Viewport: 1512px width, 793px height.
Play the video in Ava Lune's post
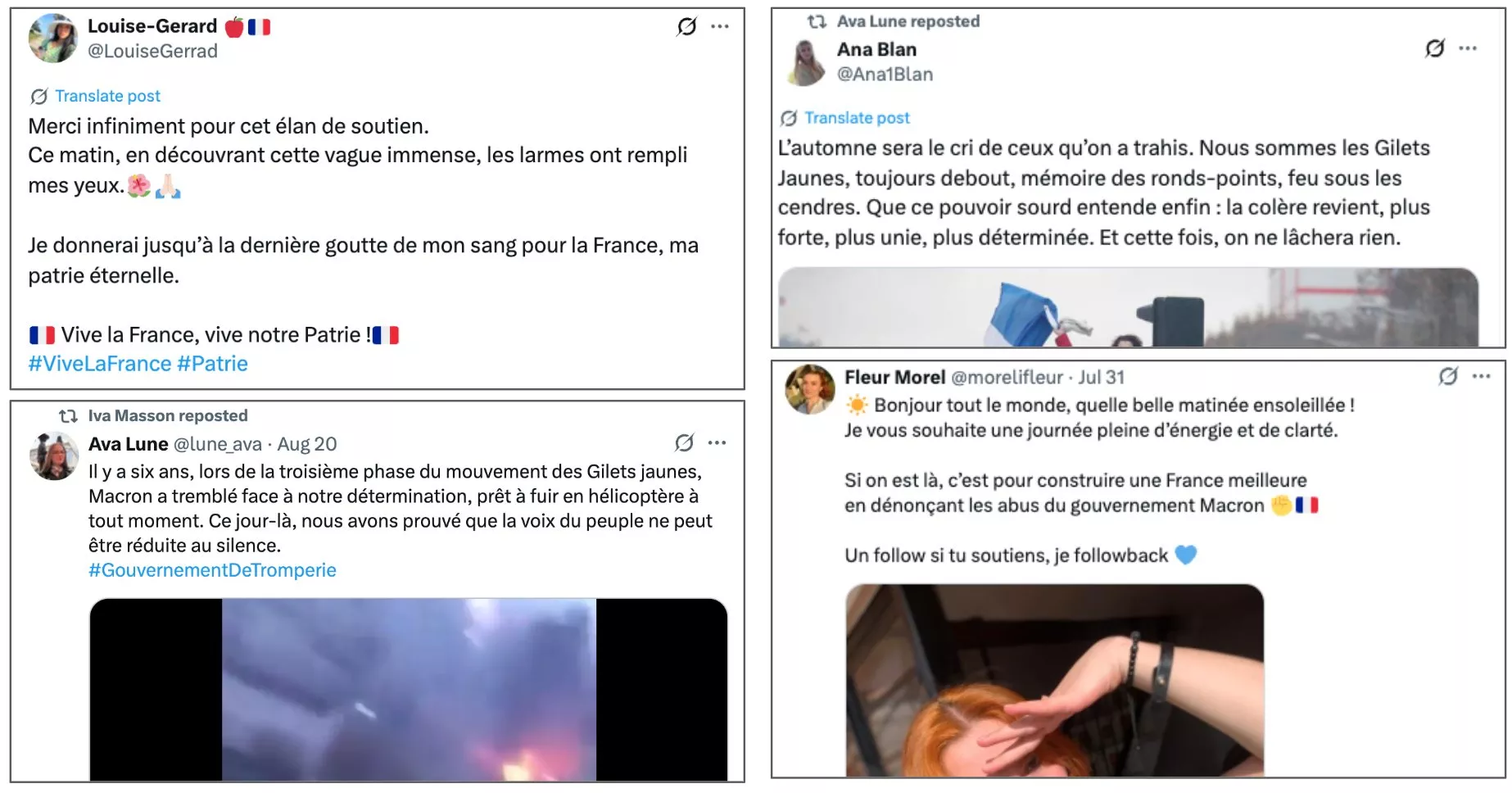point(409,689)
